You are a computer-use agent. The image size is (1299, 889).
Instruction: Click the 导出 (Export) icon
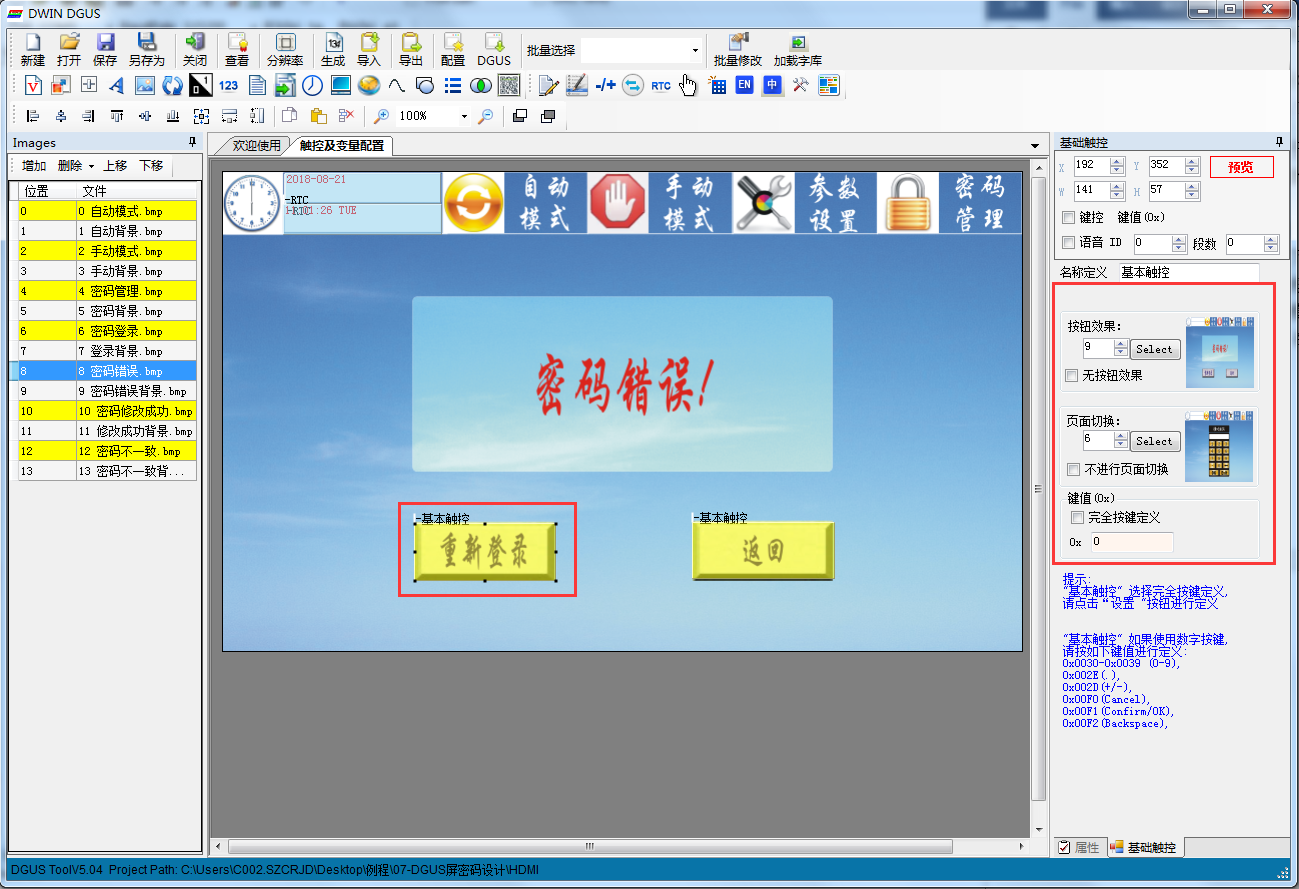pos(411,49)
